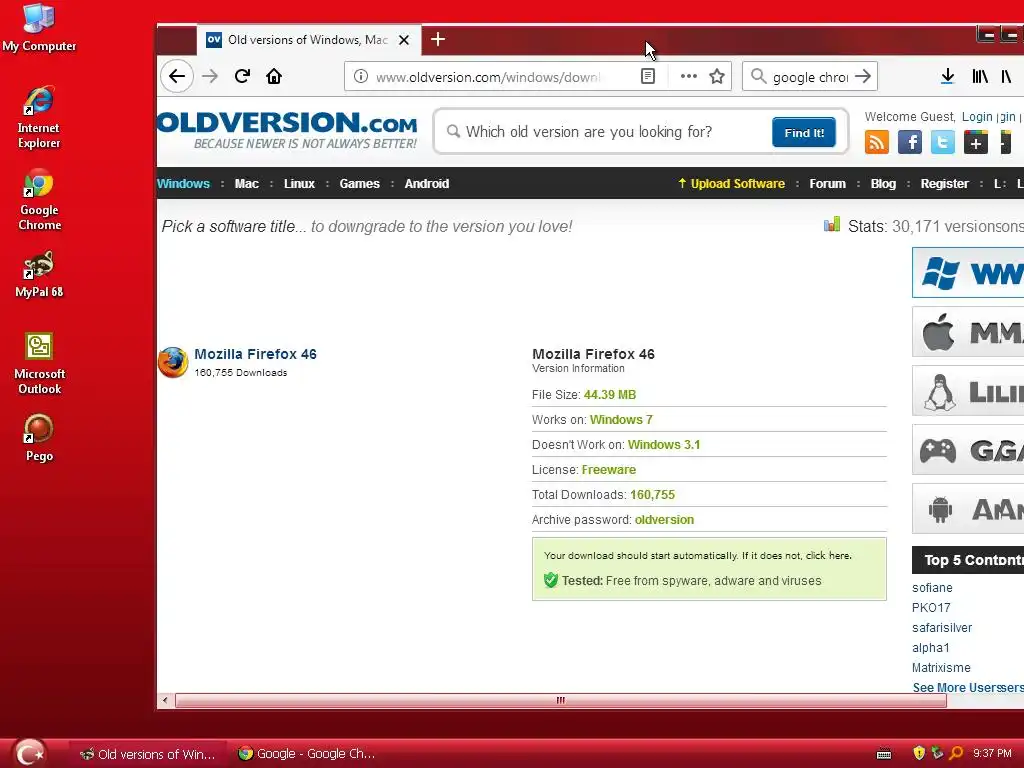
Task: Click the scrollbar left arrow
Action: click(x=165, y=700)
